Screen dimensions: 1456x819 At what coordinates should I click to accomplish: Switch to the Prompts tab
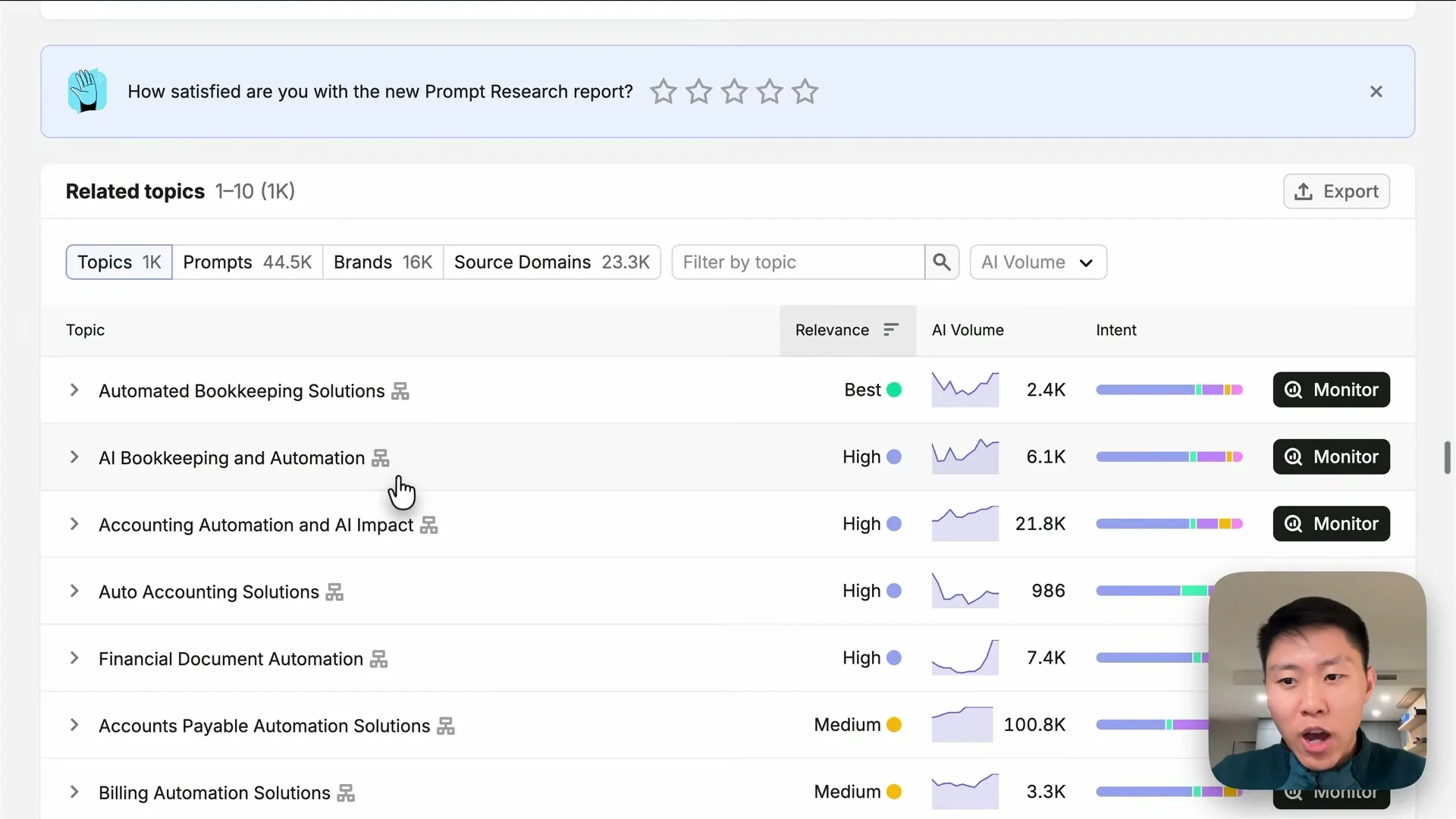247,262
